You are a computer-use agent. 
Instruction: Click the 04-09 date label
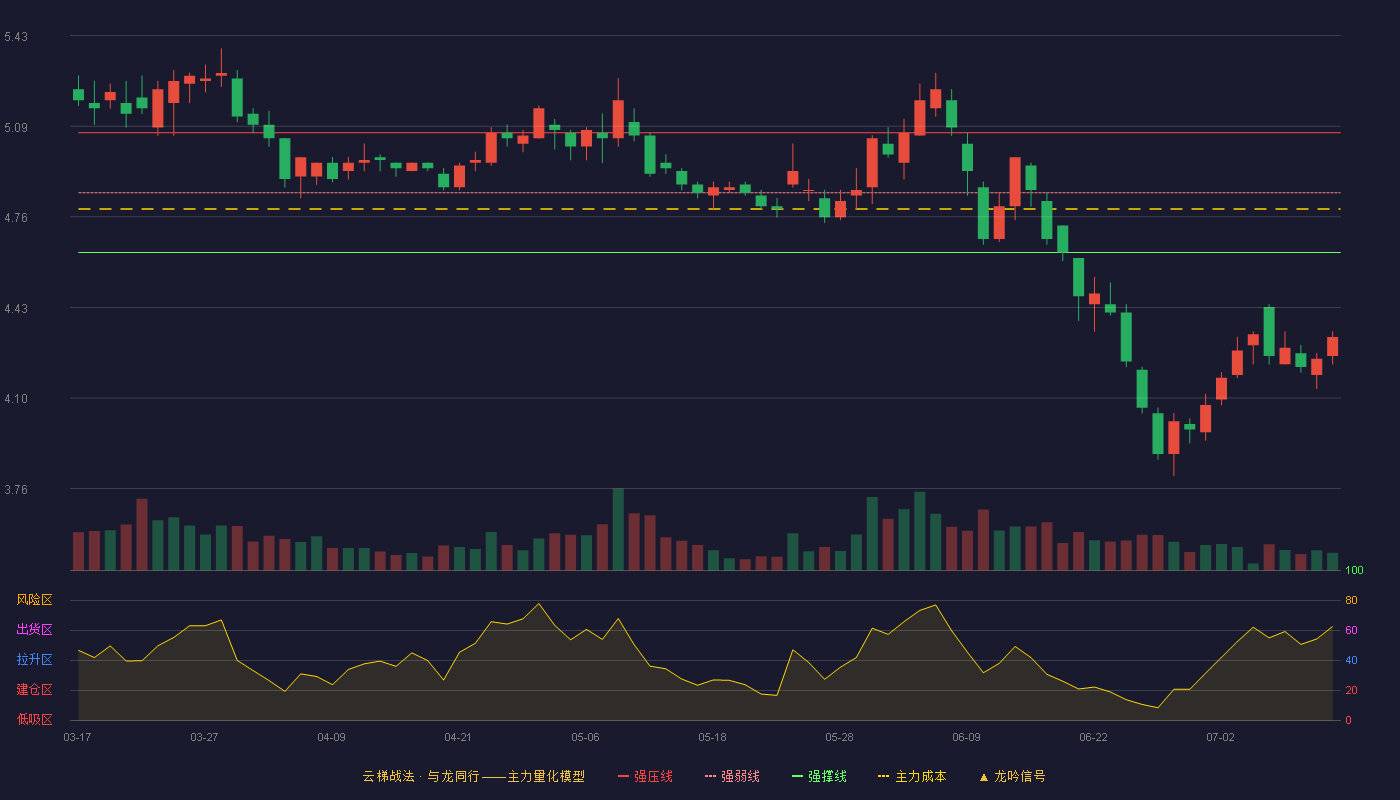click(x=331, y=737)
